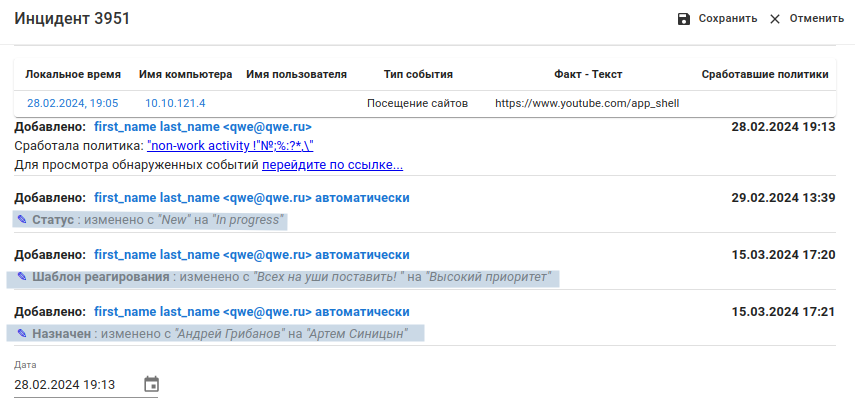Save the incident with Сохранить
The width and height of the screenshot is (855, 399).
click(x=728, y=19)
